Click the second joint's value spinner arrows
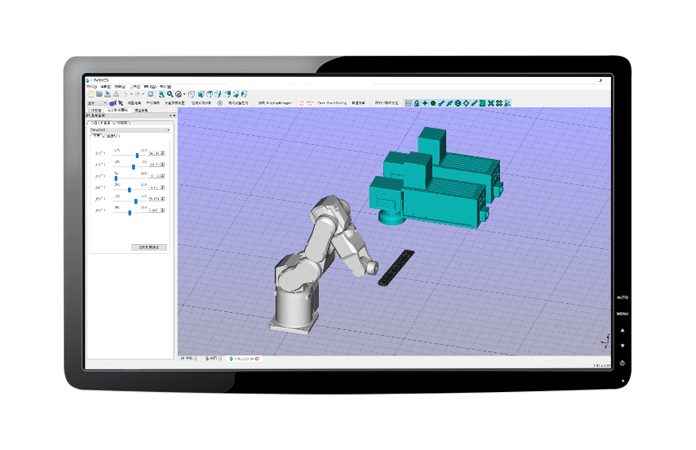 pyautogui.click(x=162, y=165)
